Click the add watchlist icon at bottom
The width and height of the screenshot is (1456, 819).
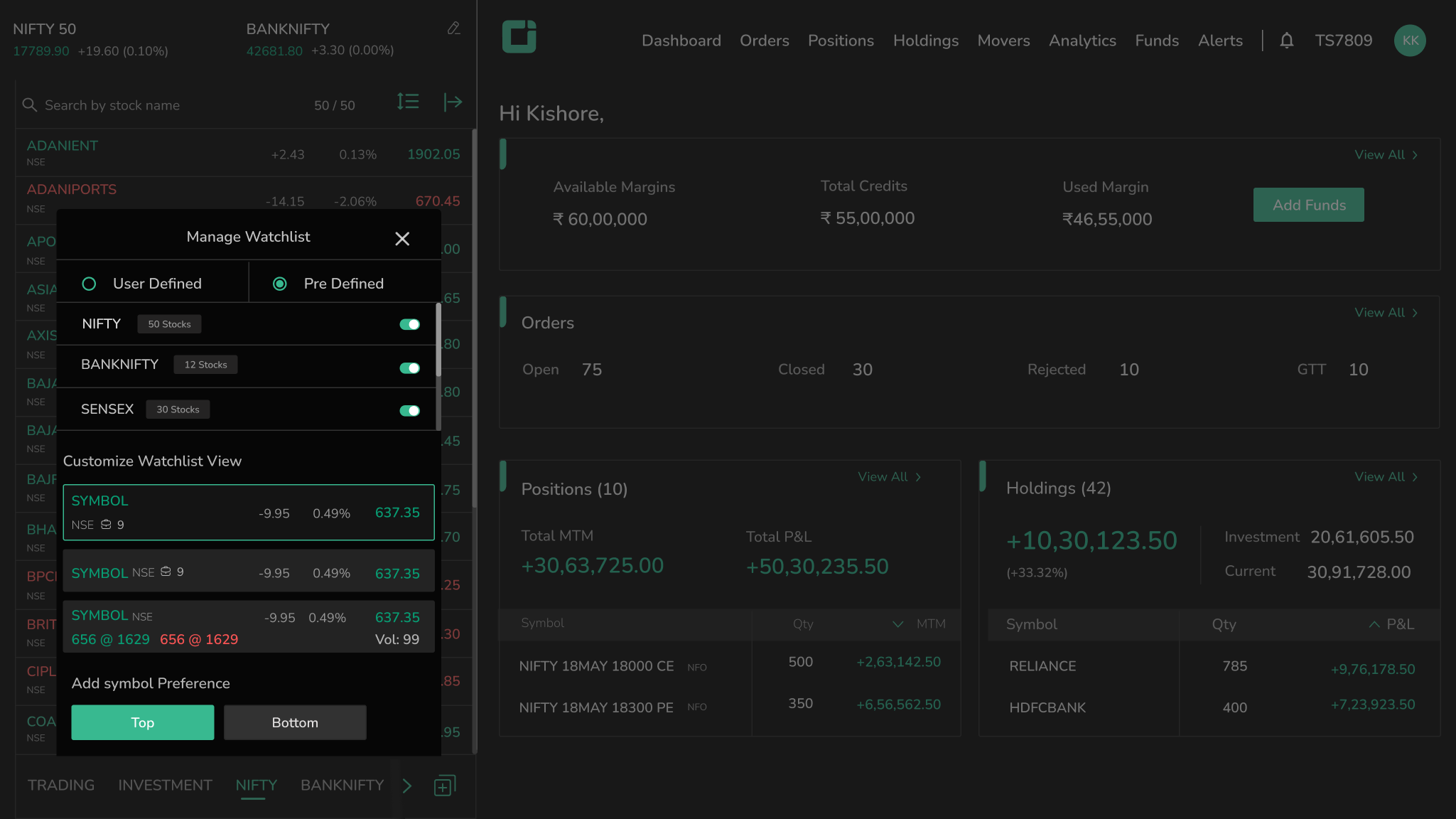pyautogui.click(x=445, y=785)
